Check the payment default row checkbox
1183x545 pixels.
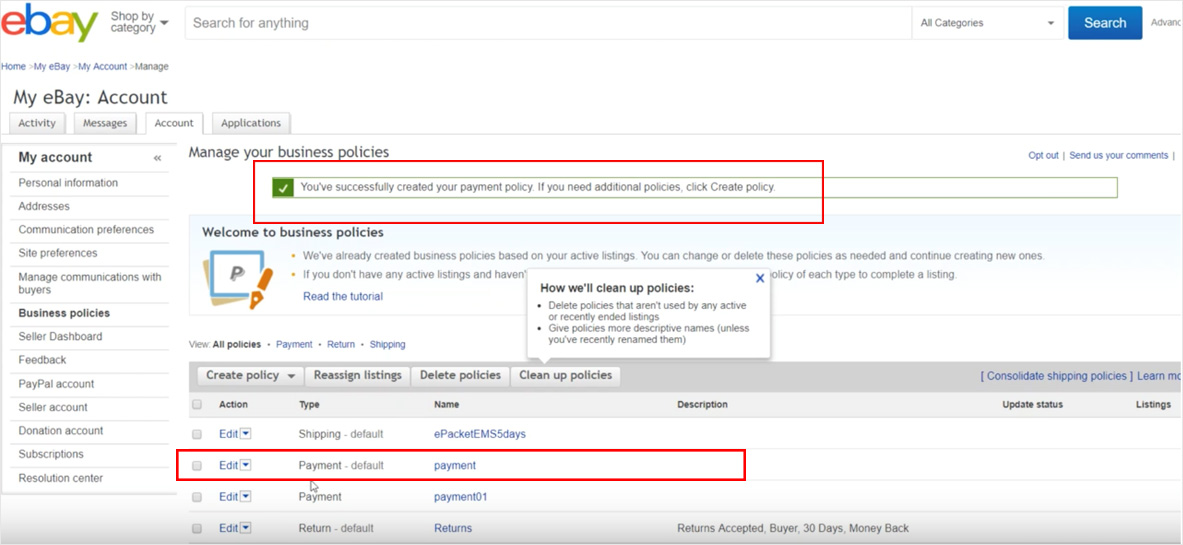(x=197, y=466)
